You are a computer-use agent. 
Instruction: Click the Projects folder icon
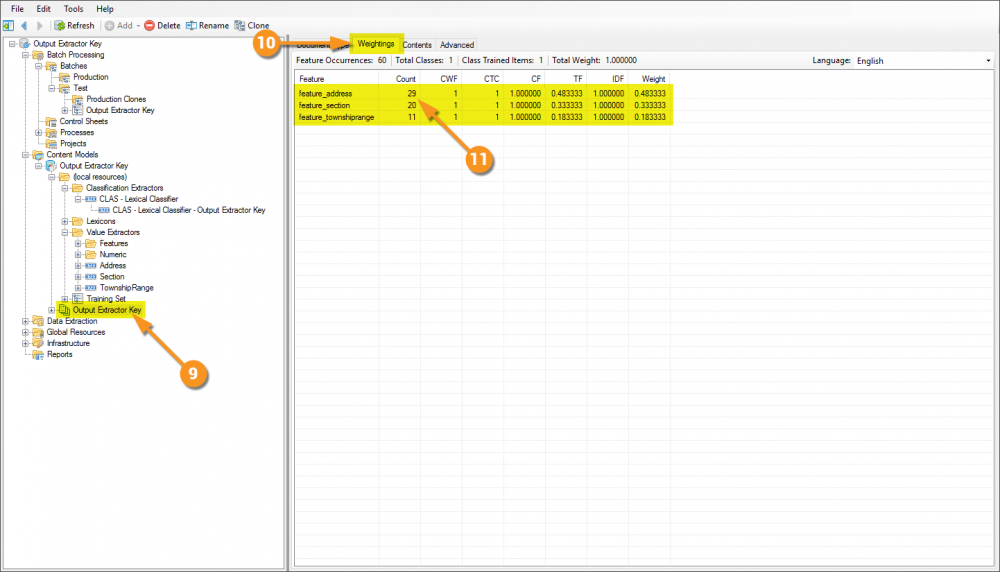51,143
